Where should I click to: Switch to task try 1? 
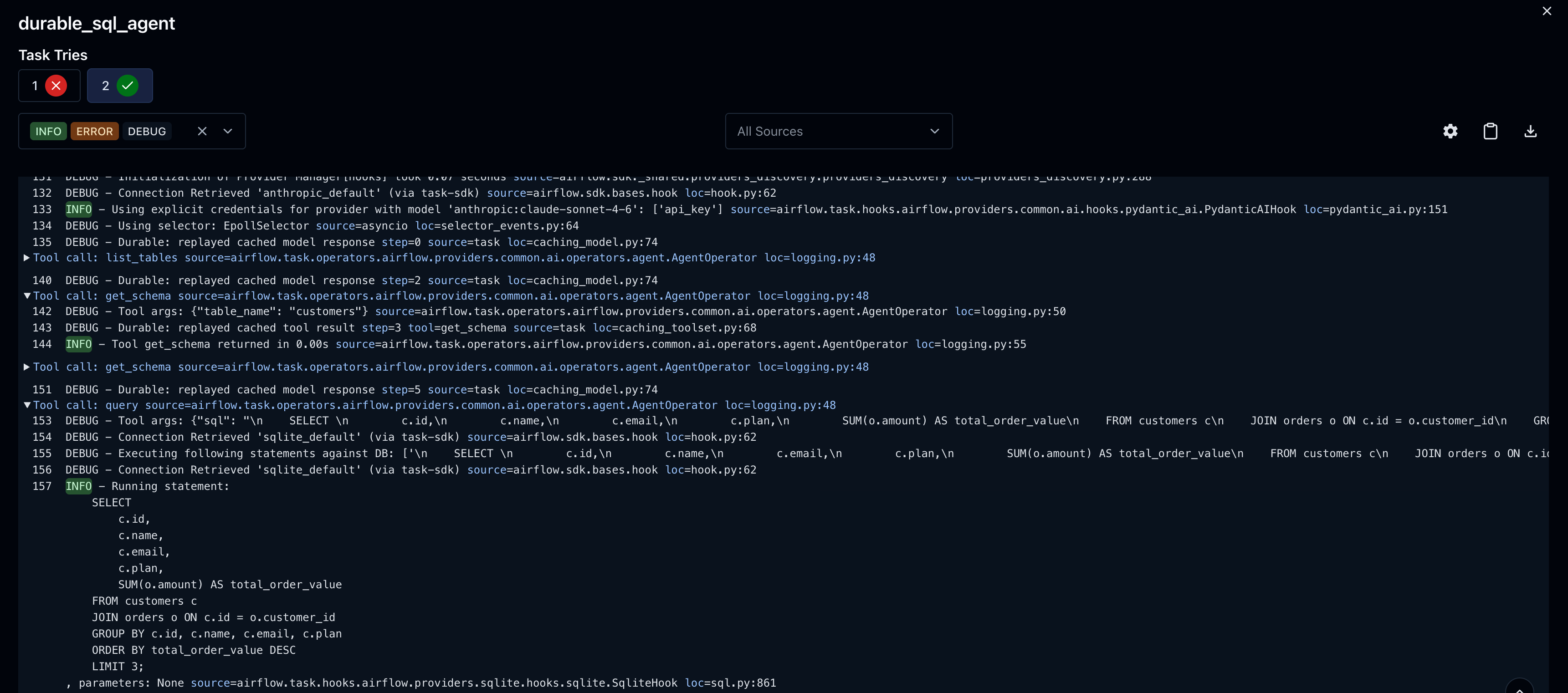(x=49, y=85)
